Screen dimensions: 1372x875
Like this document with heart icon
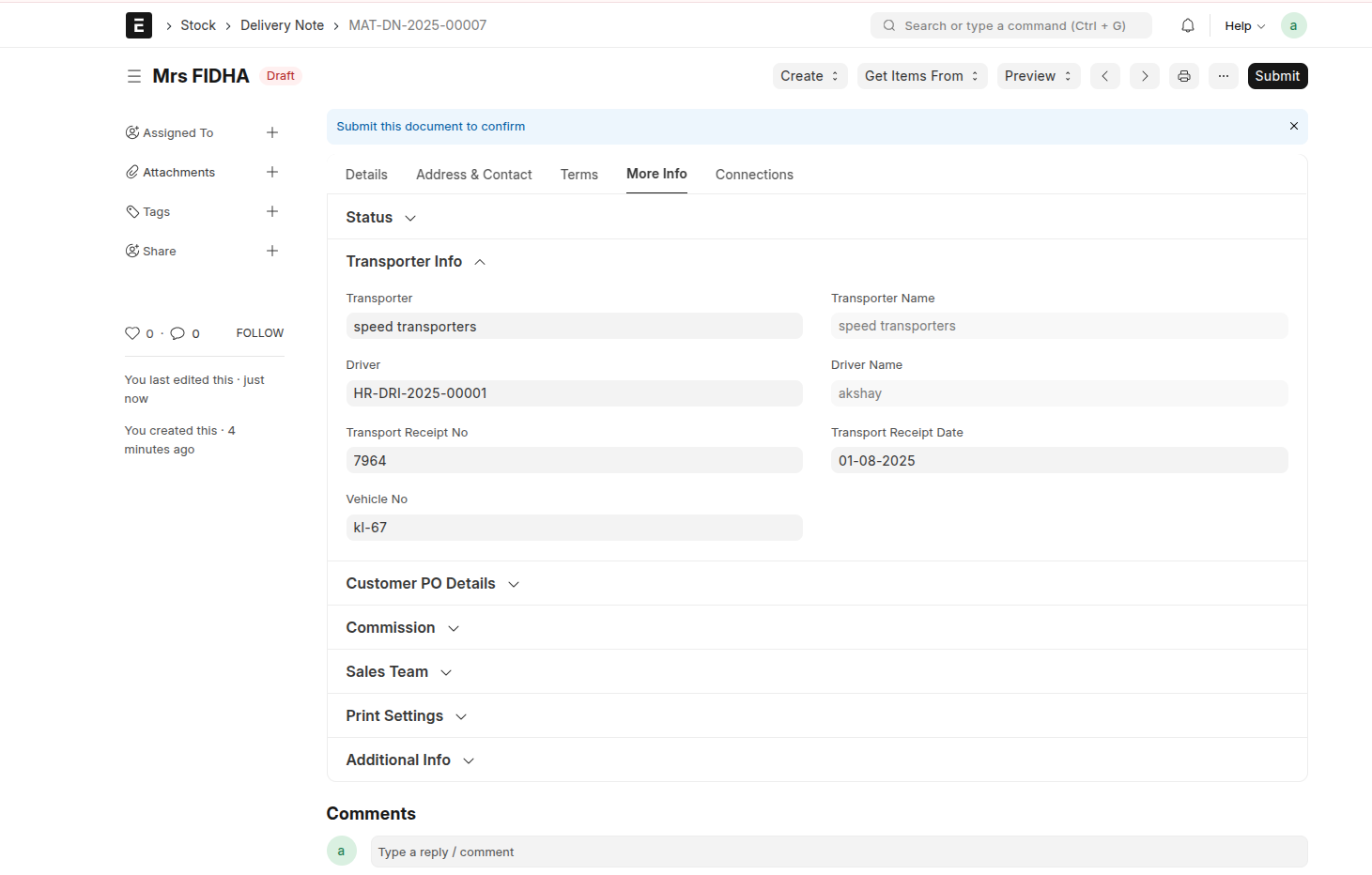(131, 333)
